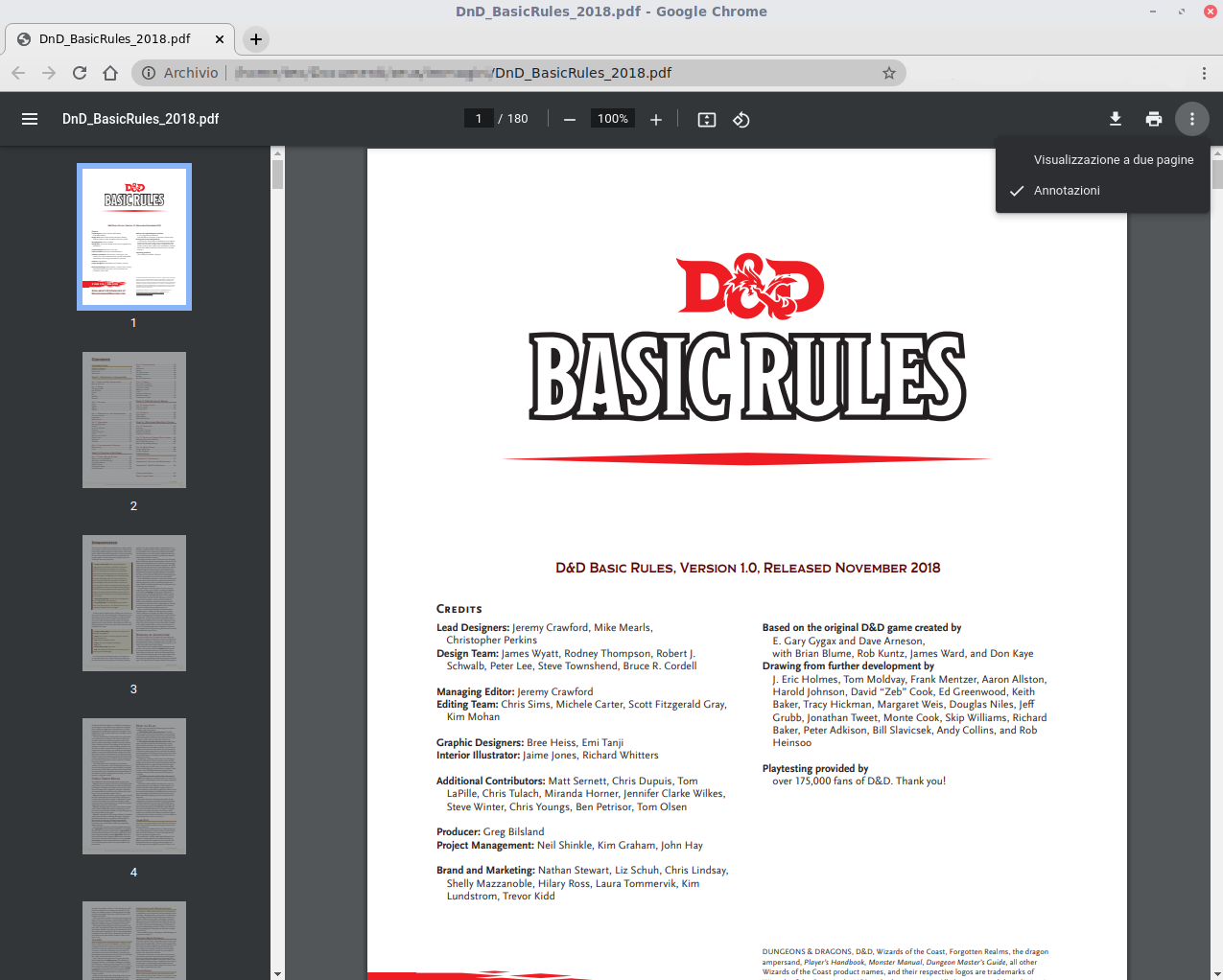Viewport: 1223px width, 980px height.
Task: Click the 'Graphic Designers:' label
Action: (480, 743)
